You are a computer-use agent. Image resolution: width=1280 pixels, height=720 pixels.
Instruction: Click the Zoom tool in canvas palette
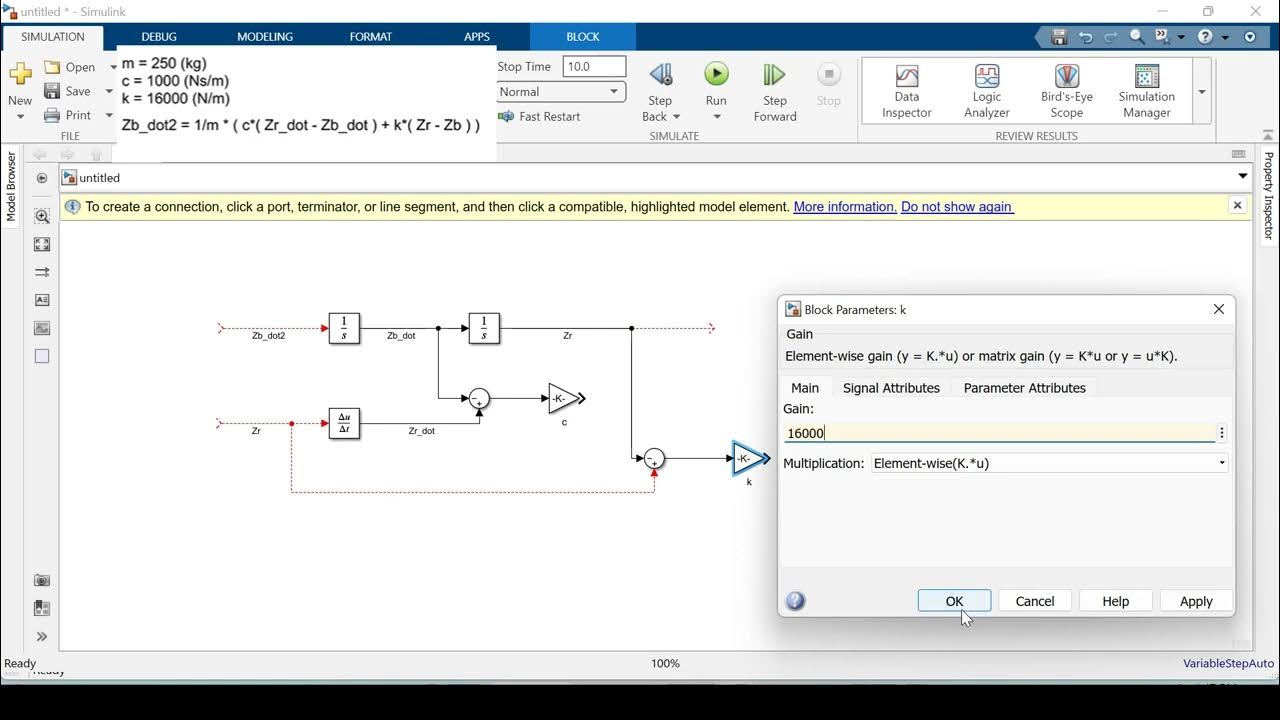tap(42, 216)
